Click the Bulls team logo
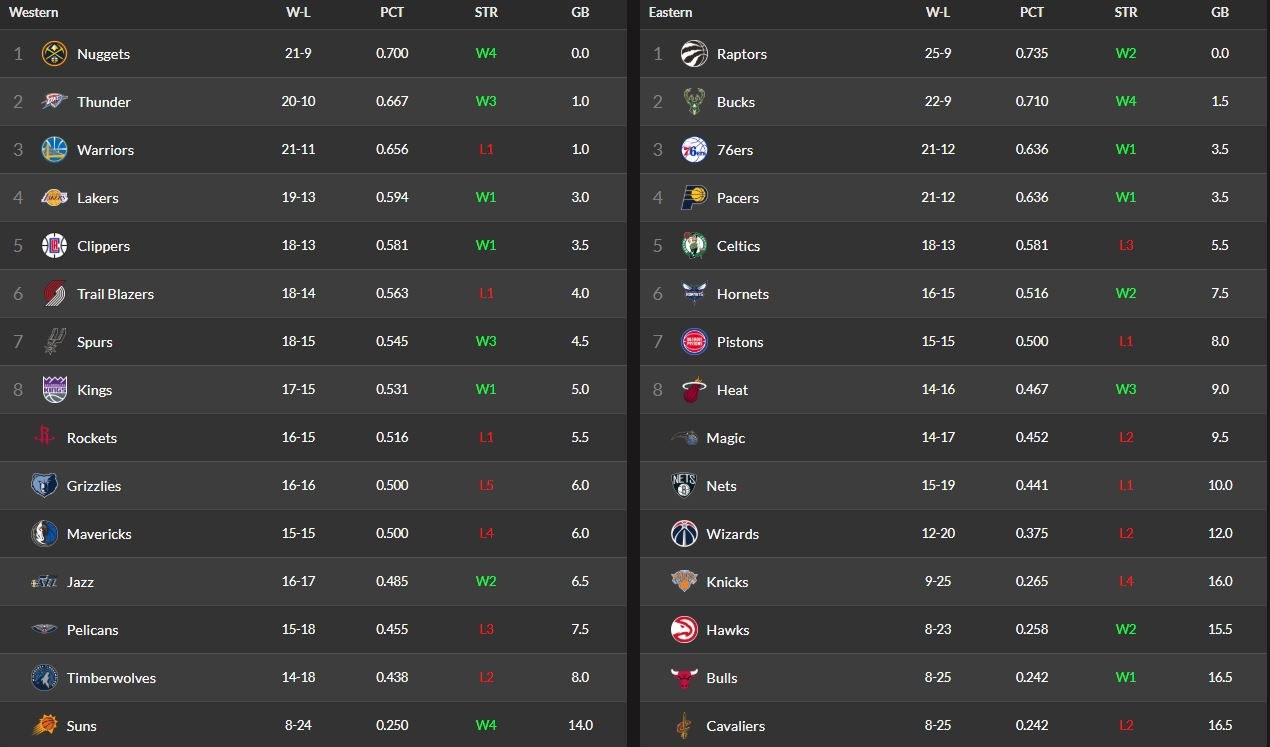The width and height of the screenshot is (1270, 747). coord(684,678)
